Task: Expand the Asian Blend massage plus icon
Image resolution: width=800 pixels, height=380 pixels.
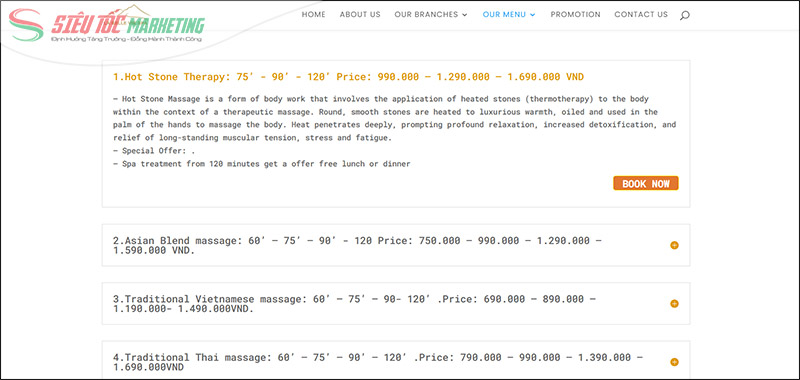Action: point(674,245)
